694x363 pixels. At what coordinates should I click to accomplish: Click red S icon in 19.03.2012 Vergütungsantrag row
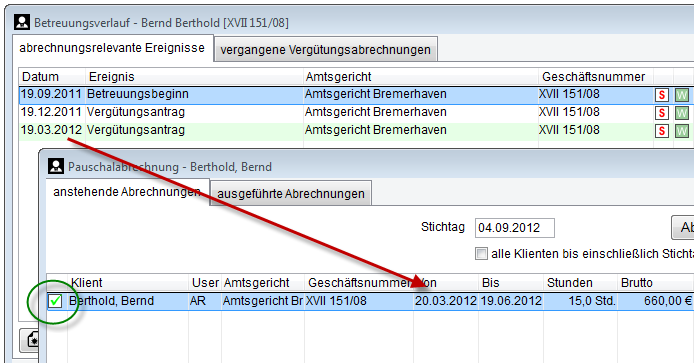(662, 131)
